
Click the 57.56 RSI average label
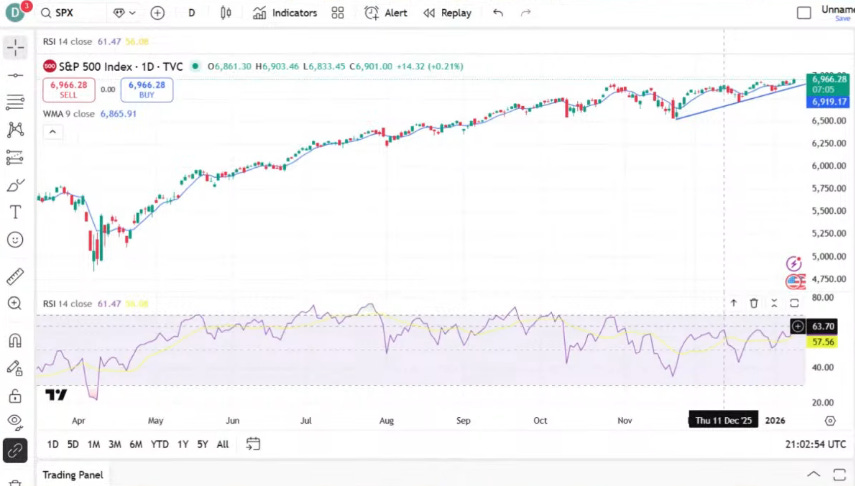click(x=823, y=342)
